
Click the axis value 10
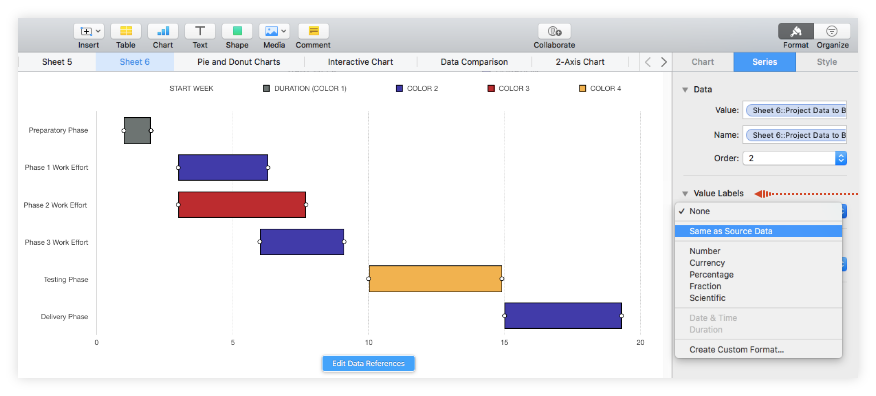pyautogui.click(x=368, y=342)
